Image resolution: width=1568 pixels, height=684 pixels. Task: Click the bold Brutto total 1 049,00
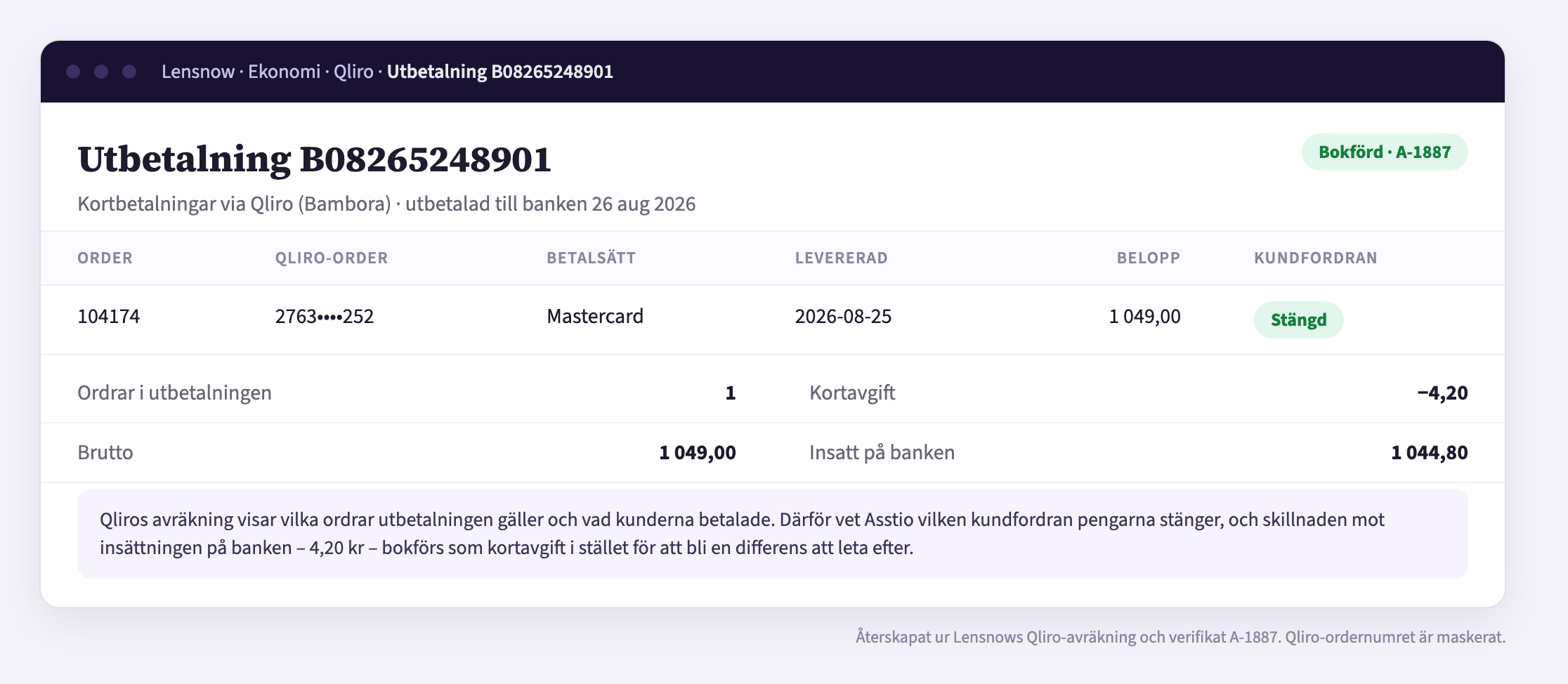(698, 452)
